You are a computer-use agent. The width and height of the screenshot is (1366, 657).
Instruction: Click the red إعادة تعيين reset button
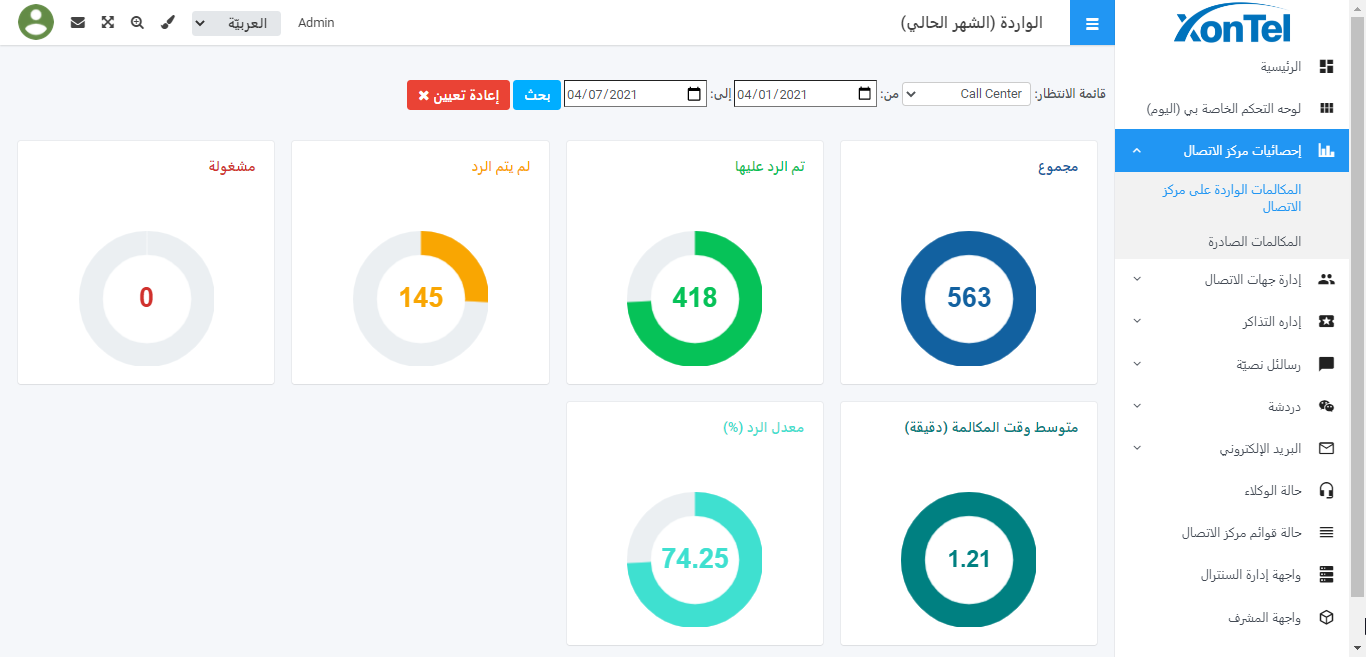pyautogui.click(x=458, y=95)
